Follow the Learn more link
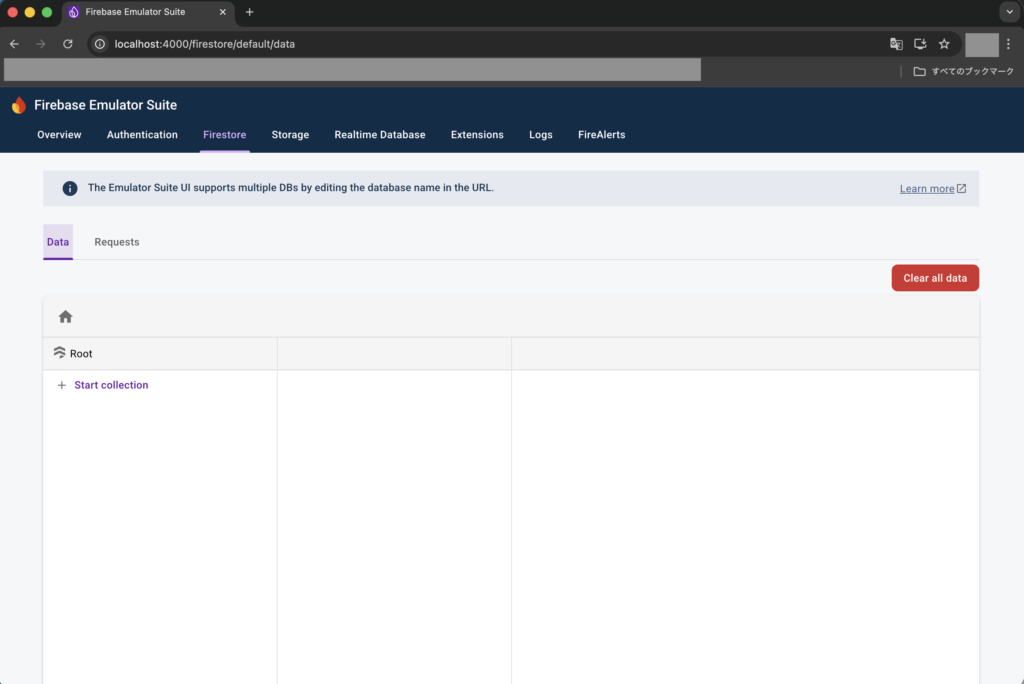Screen dimensions: 1024x684 pyautogui.click(x=927, y=189)
